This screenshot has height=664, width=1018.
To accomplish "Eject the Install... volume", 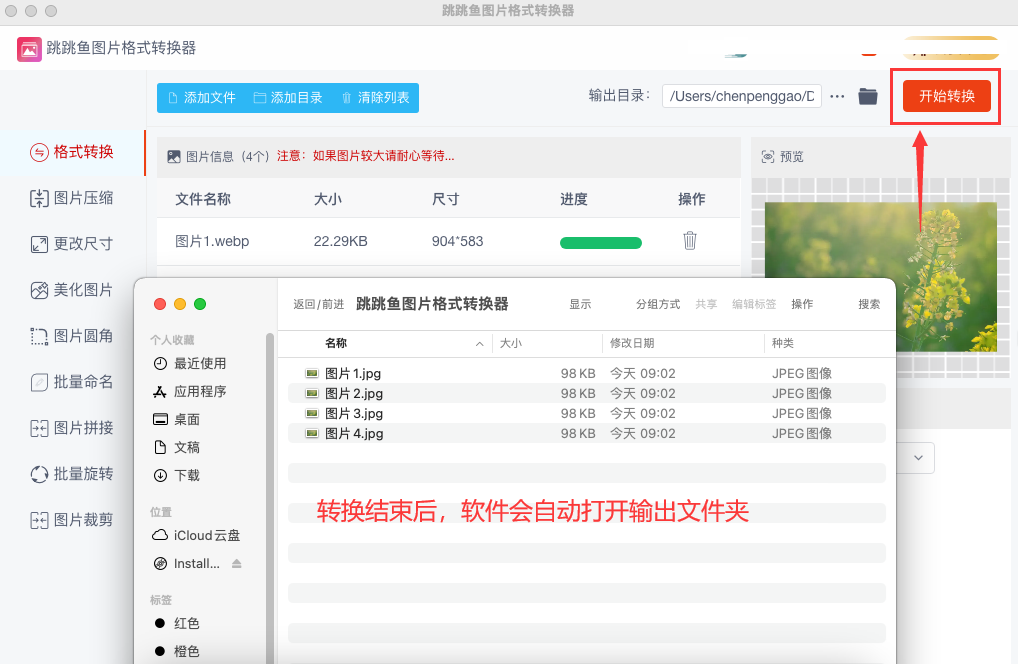I will [237, 563].
